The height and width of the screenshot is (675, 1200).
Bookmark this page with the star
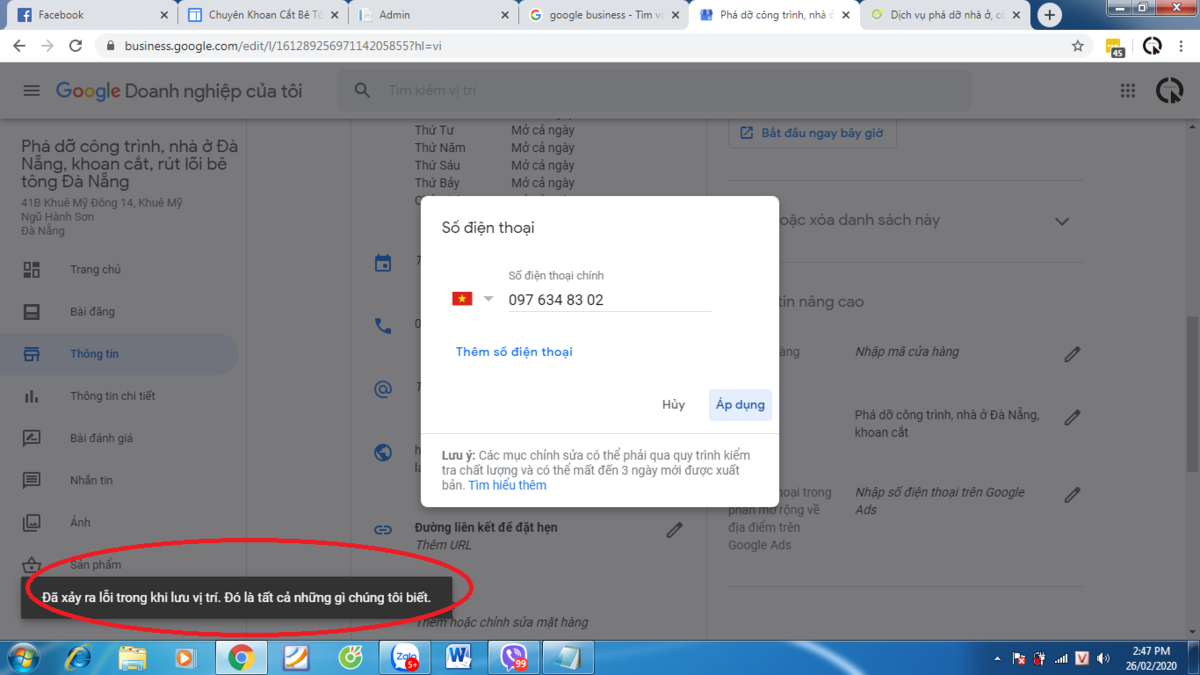click(x=1077, y=46)
